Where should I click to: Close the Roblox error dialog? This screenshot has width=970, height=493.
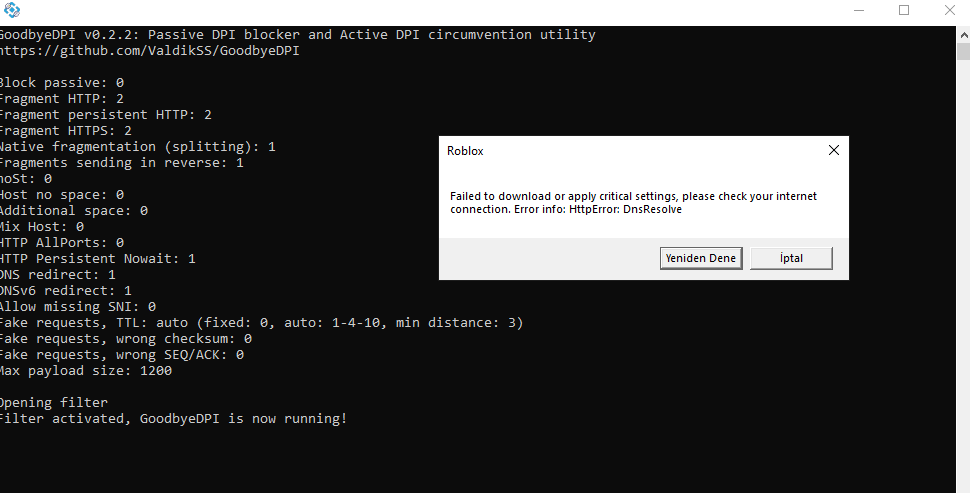[833, 150]
